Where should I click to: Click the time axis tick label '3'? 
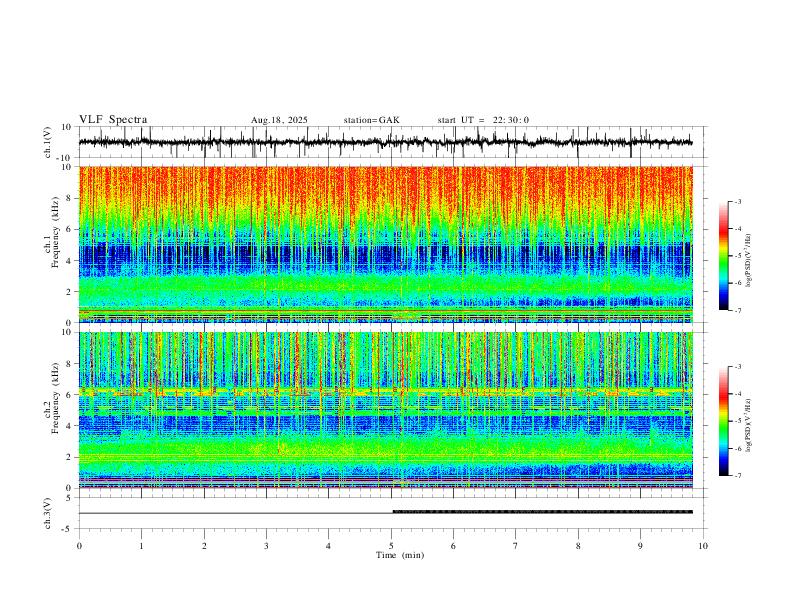[x=266, y=546]
